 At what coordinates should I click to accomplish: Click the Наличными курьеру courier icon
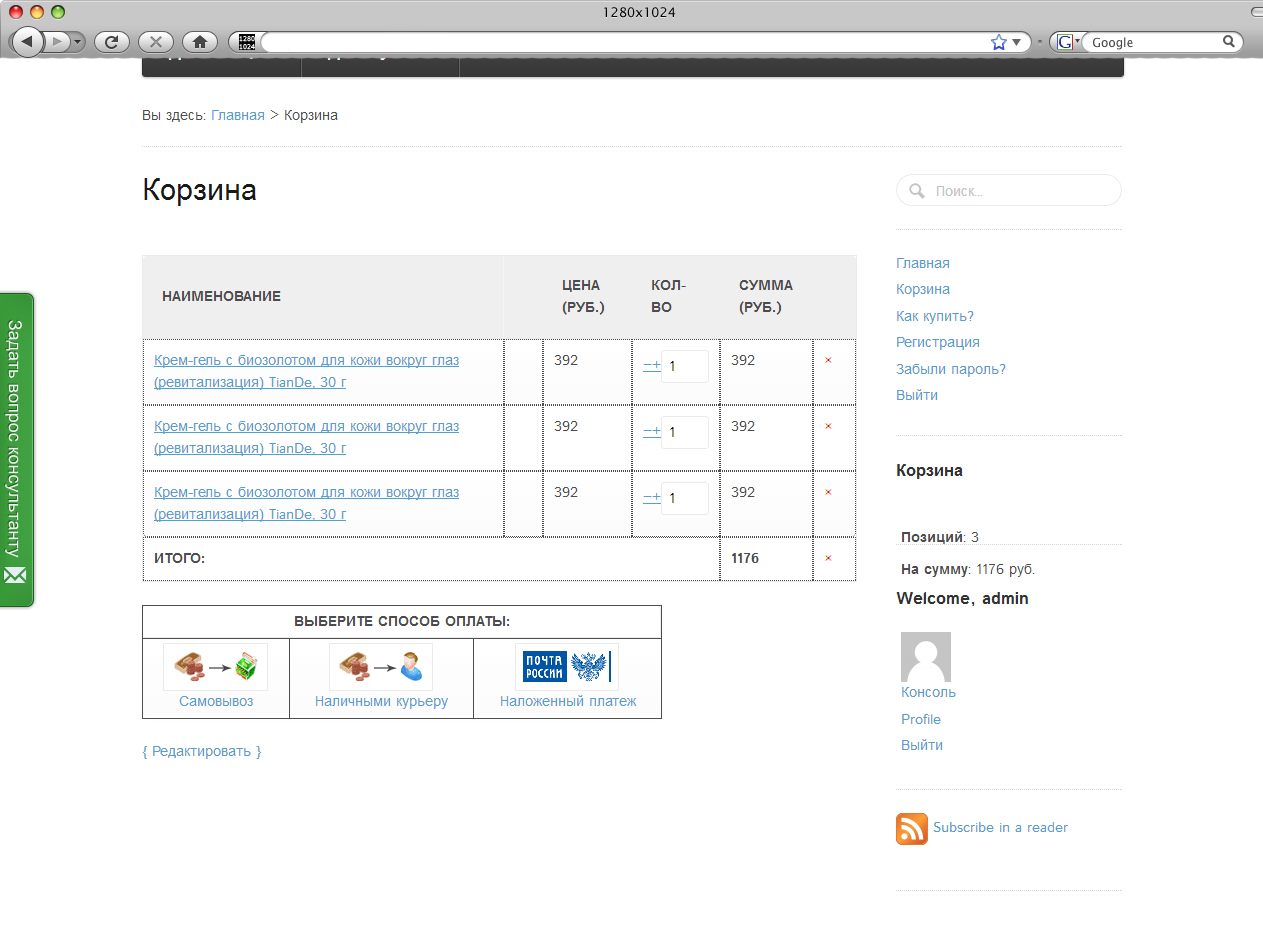coord(381,666)
